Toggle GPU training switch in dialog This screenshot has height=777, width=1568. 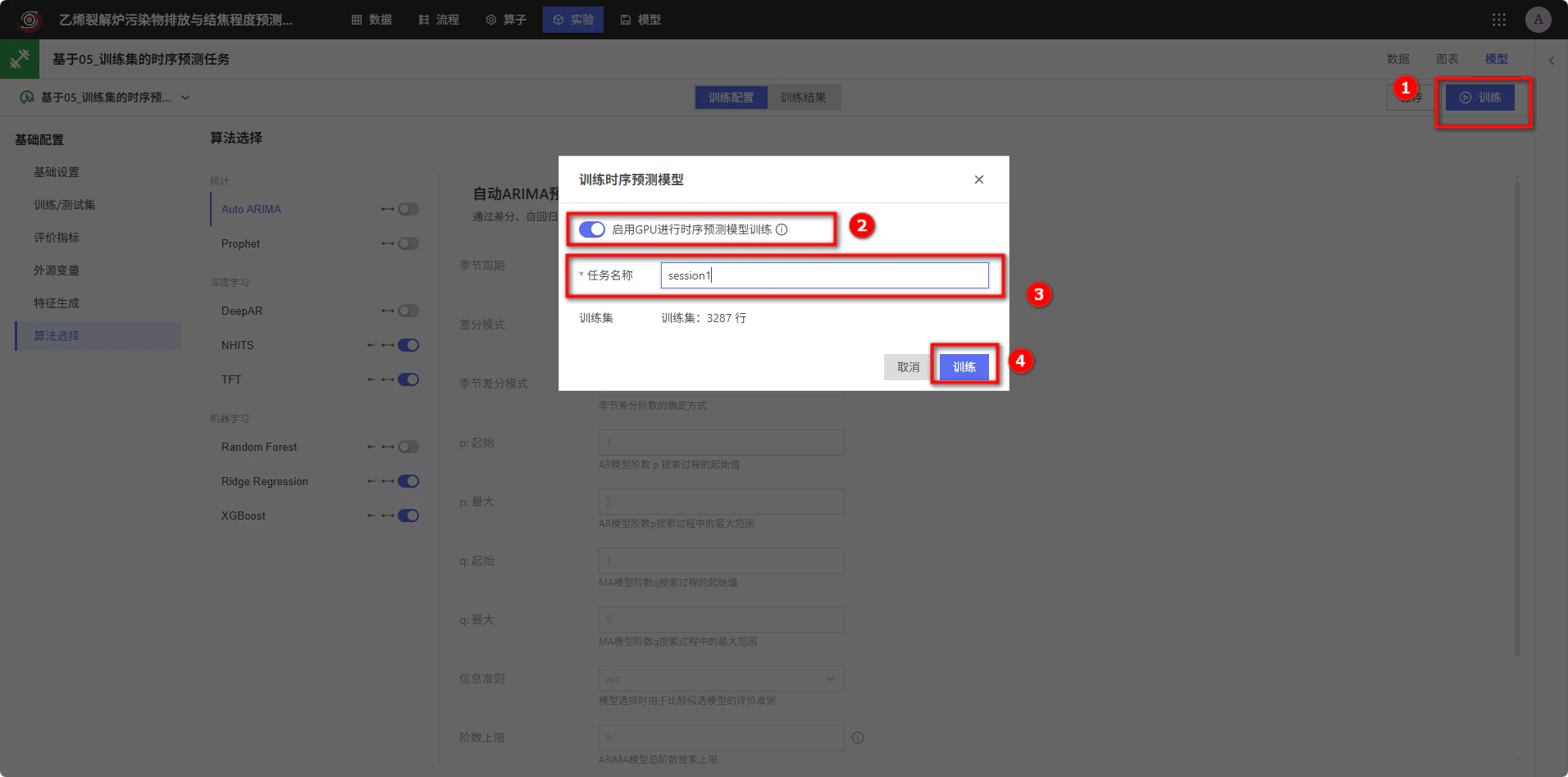pyautogui.click(x=592, y=229)
